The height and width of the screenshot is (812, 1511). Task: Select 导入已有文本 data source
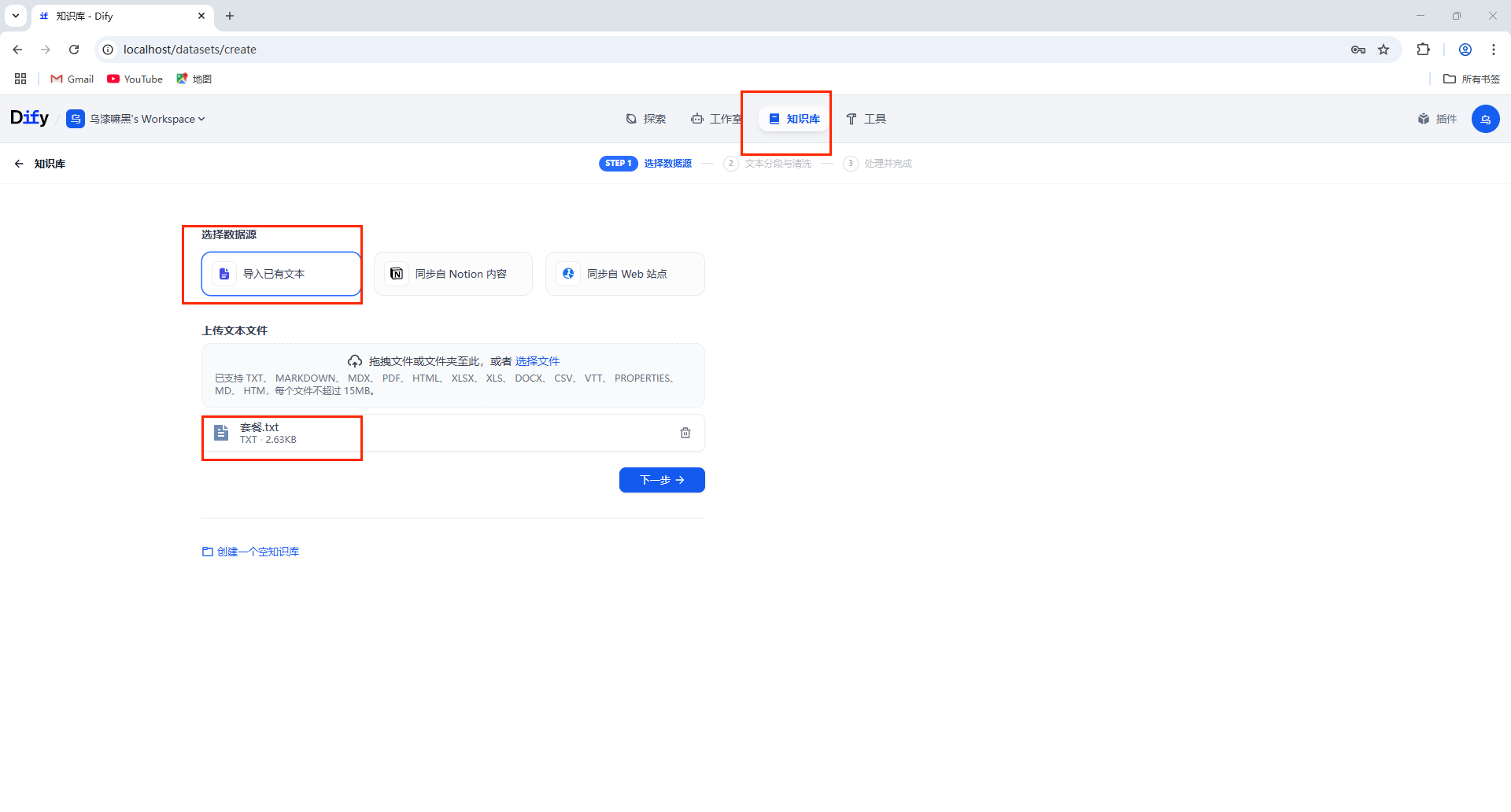click(281, 274)
